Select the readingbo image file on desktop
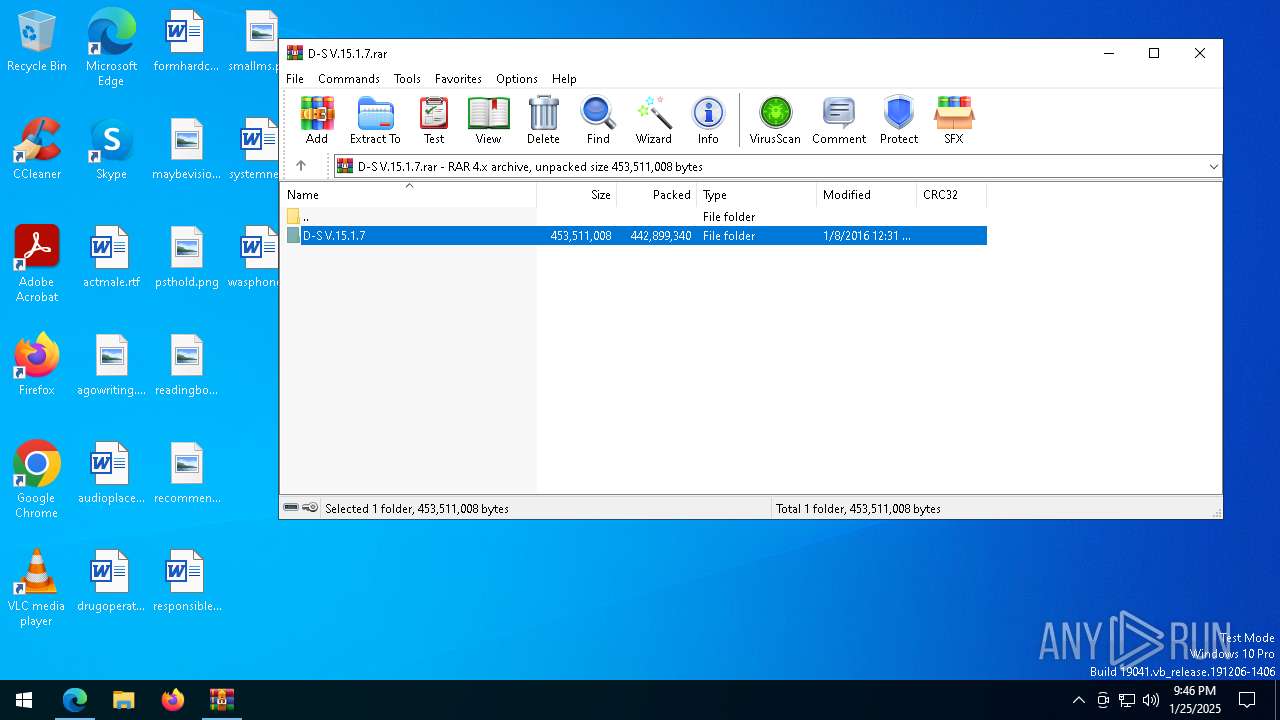Screen dimensions: 1280x720 pyautogui.click(x=187, y=365)
